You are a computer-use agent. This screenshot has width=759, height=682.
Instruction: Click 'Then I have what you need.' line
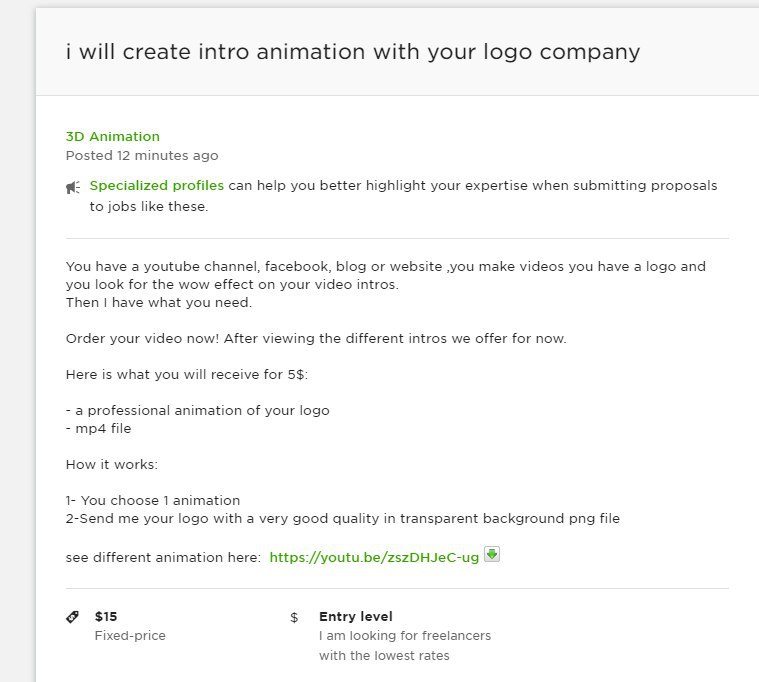click(159, 303)
